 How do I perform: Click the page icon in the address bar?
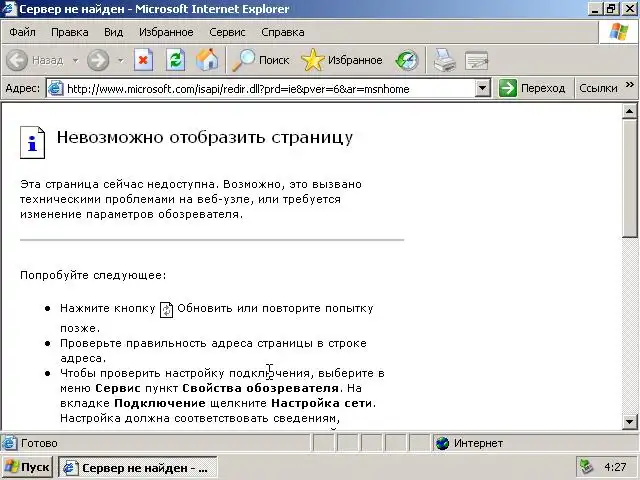[x=56, y=88]
